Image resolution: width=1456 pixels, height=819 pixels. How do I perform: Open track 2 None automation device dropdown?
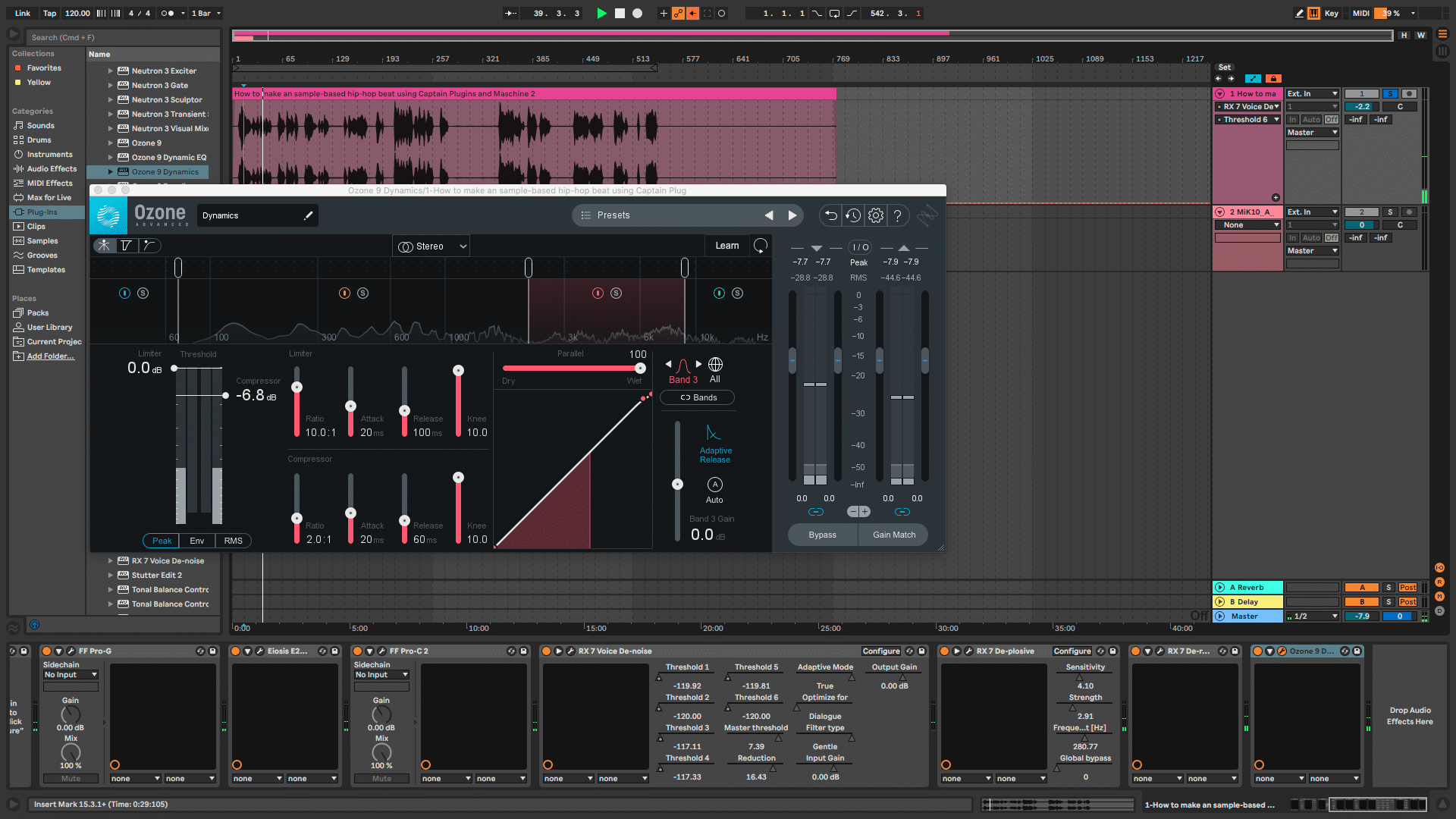tap(1248, 225)
